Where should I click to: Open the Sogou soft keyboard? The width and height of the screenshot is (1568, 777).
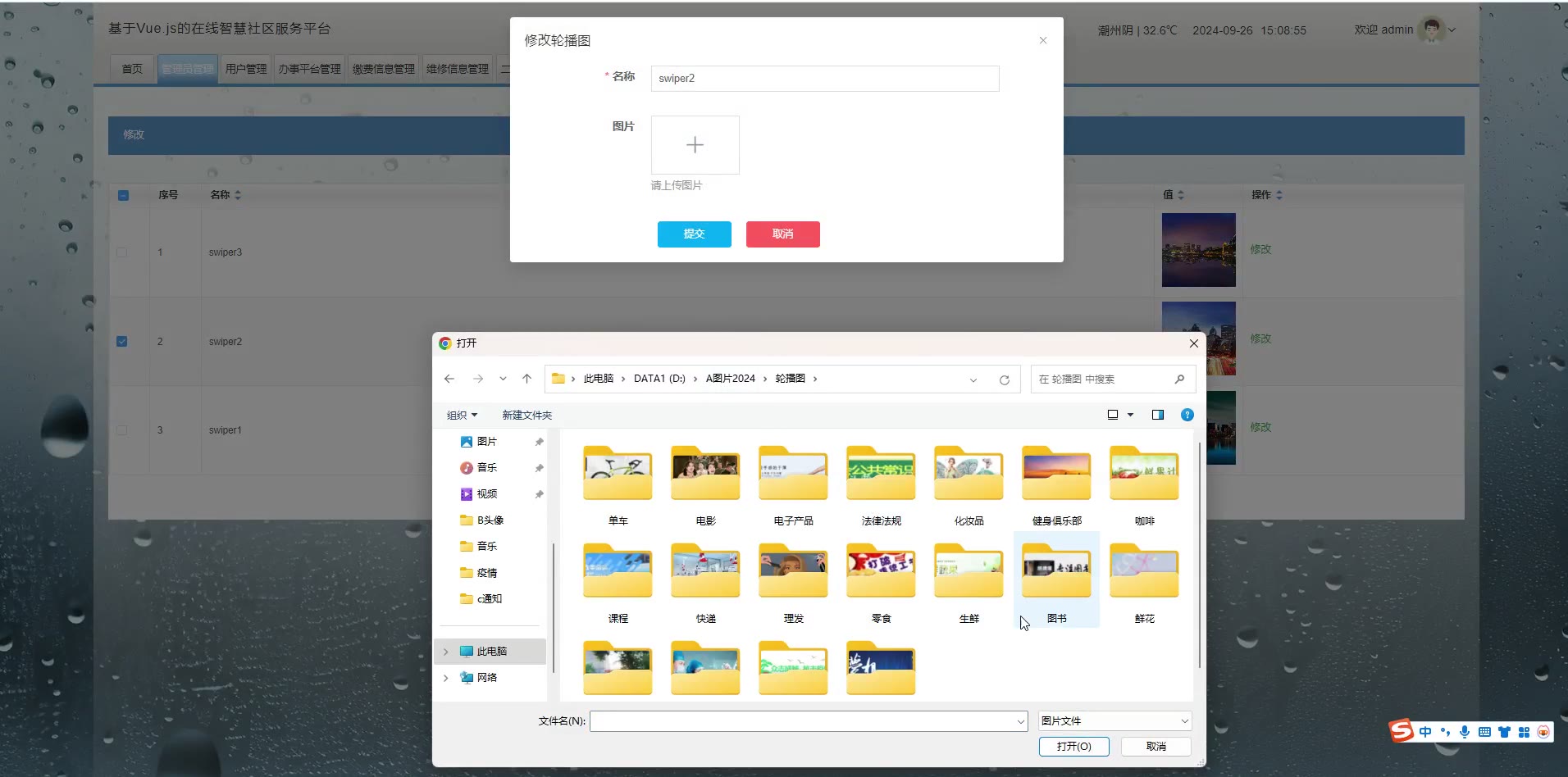[x=1484, y=732]
